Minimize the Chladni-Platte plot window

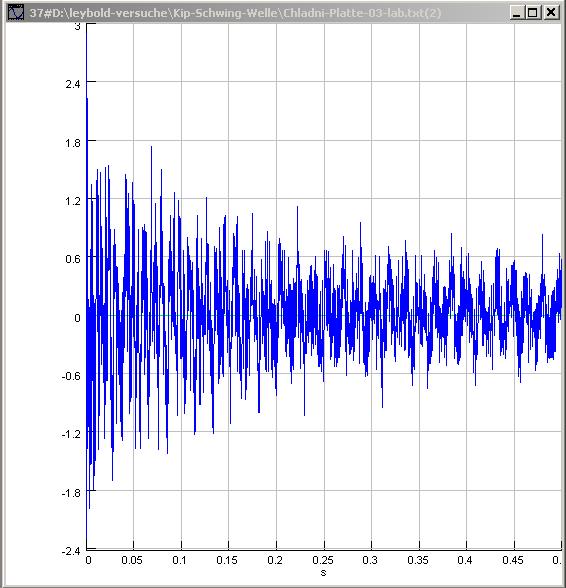click(516, 13)
